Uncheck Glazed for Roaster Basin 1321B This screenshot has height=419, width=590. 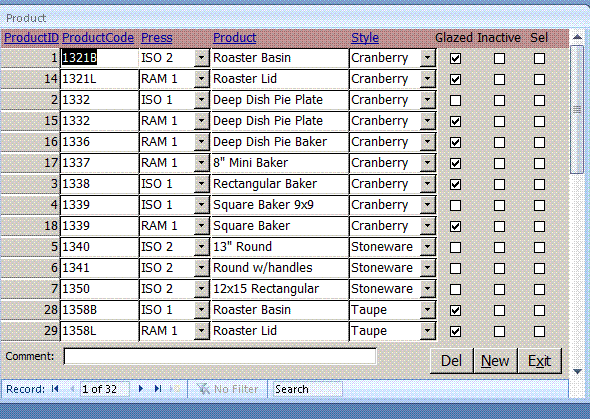tap(455, 58)
